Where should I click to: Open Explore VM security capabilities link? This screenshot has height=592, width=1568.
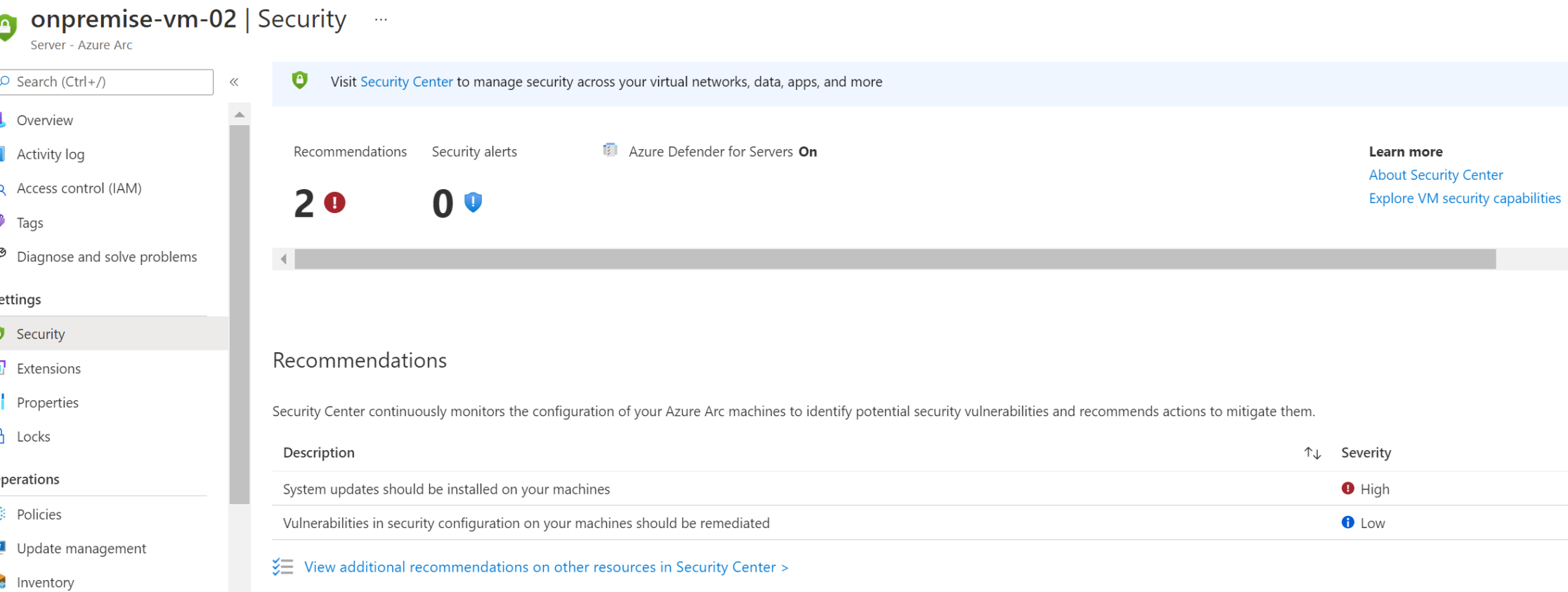click(x=1465, y=198)
